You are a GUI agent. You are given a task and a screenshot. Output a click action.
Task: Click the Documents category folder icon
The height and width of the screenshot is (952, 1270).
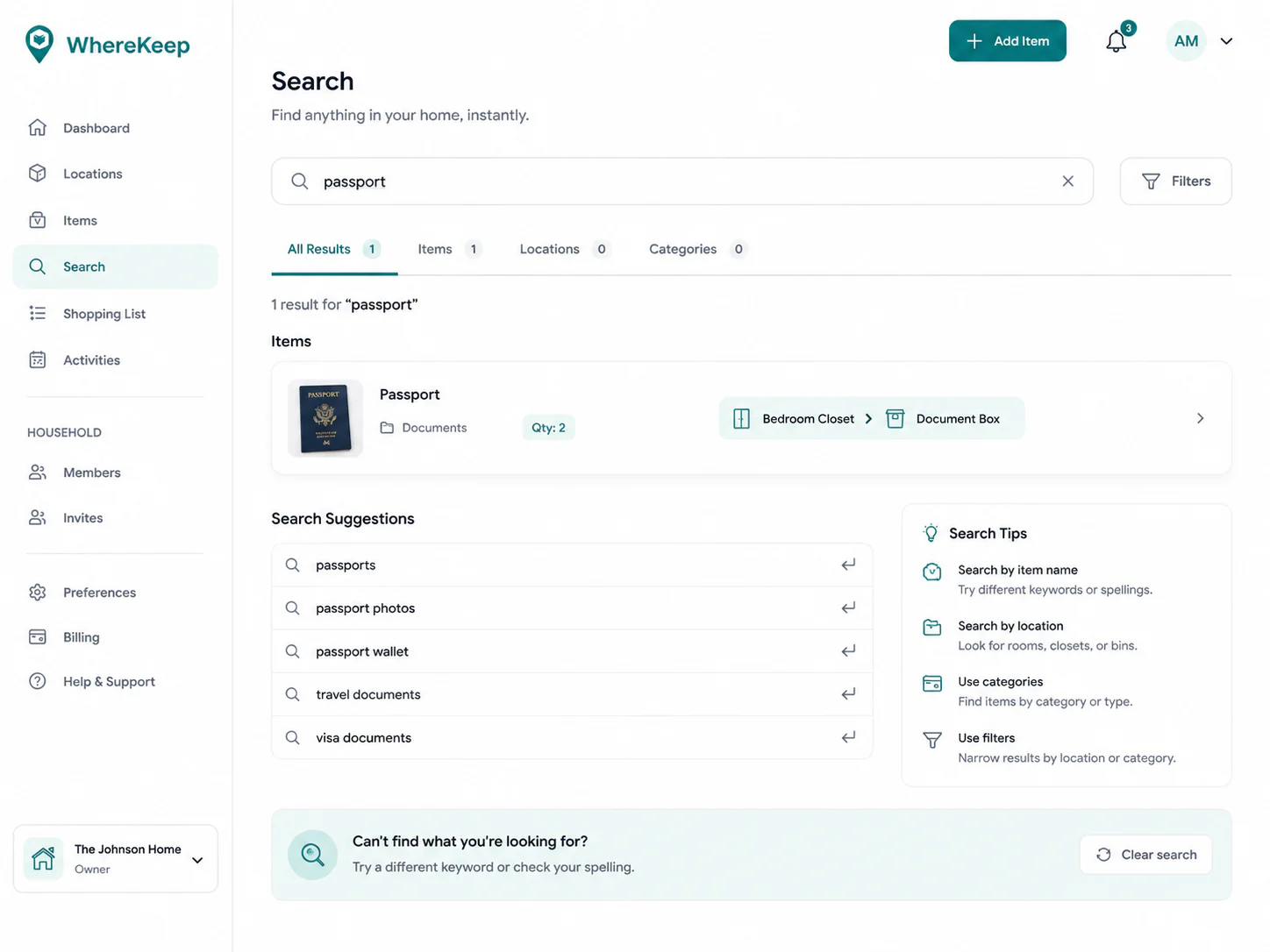click(387, 428)
